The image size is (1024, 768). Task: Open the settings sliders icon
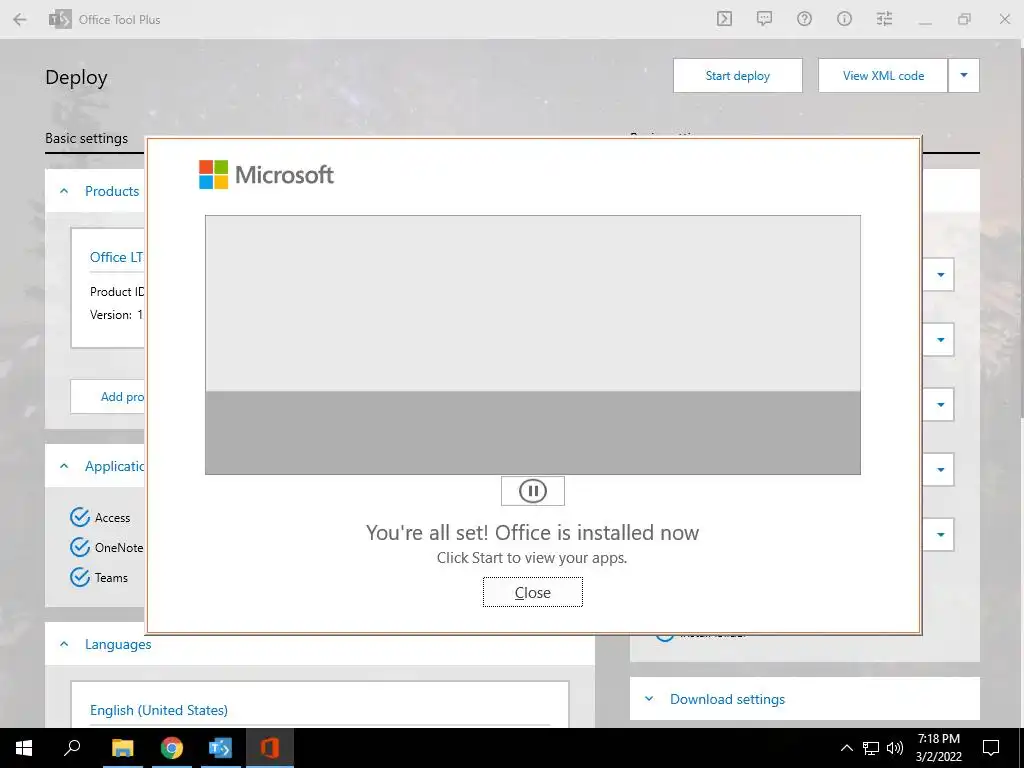(x=884, y=19)
